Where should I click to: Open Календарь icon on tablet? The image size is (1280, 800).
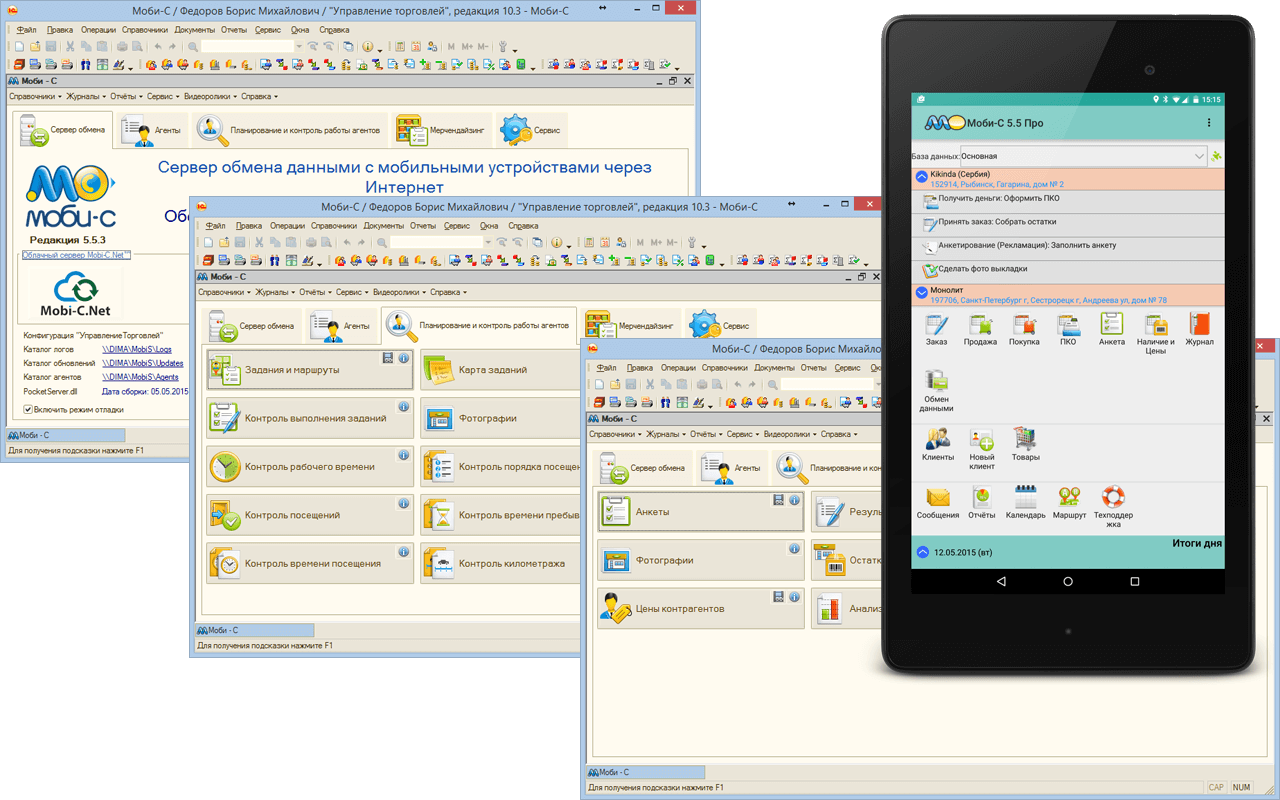coord(1025,503)
